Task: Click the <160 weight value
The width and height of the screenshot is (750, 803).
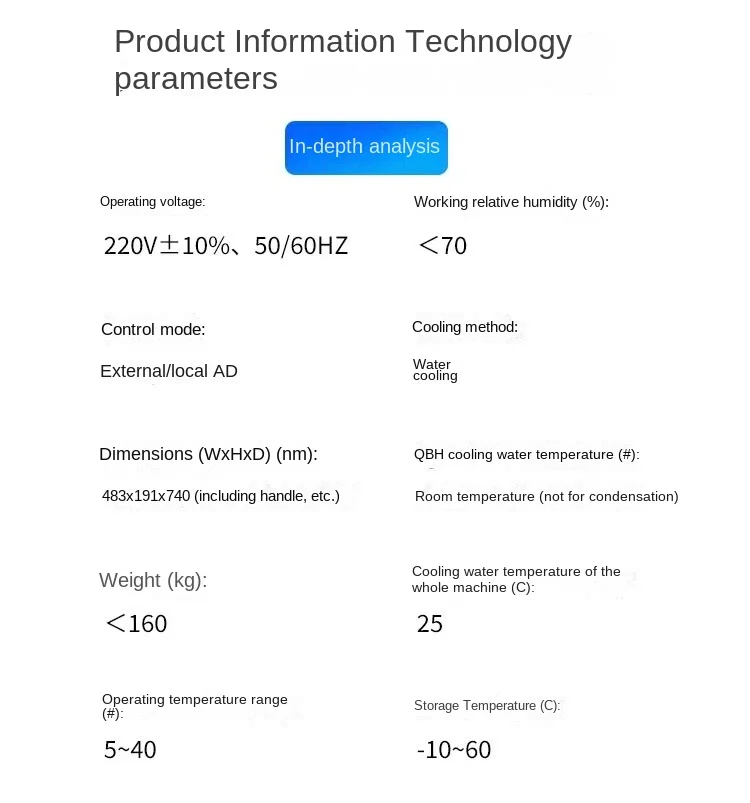Action: (136, 624)
